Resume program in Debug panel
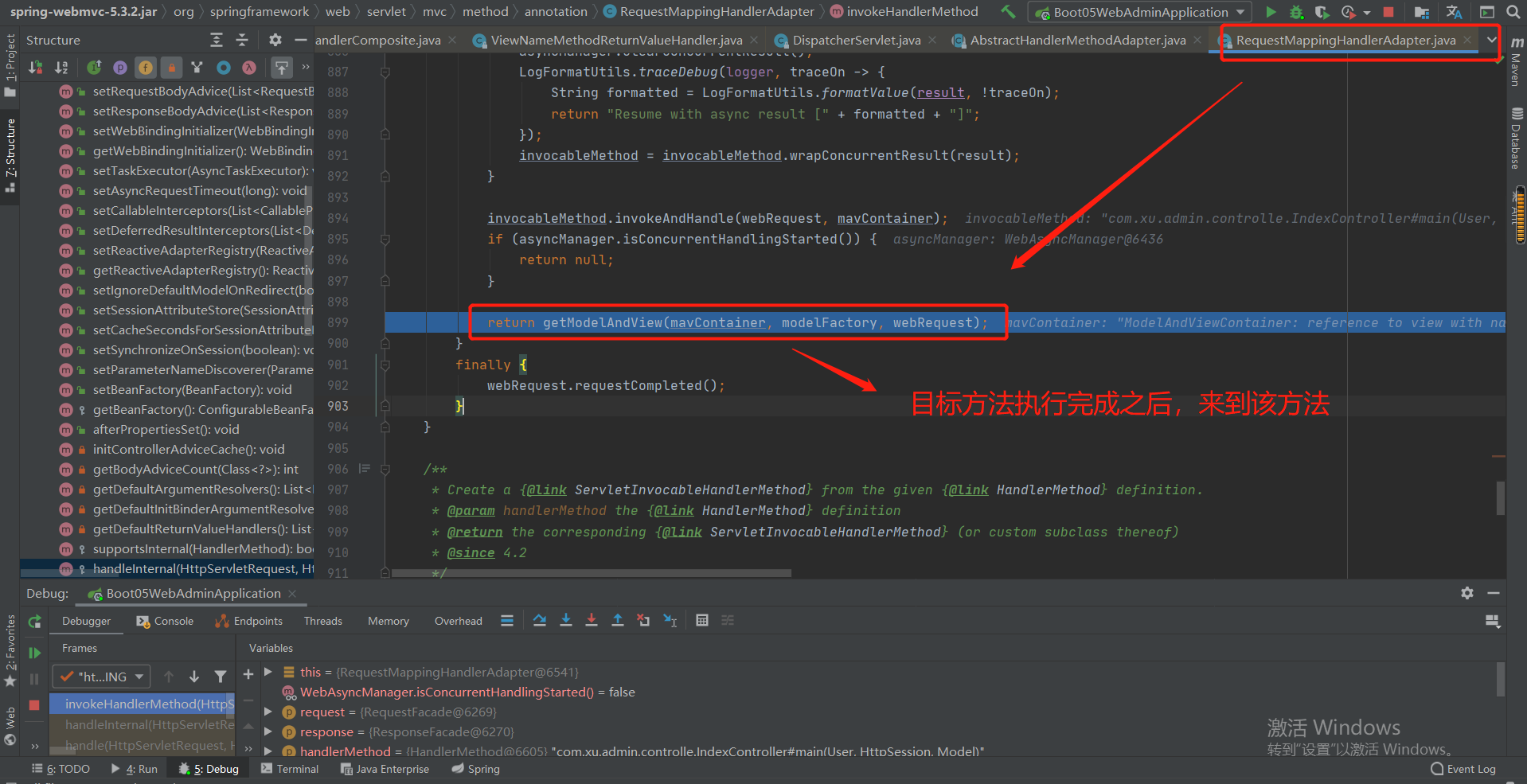The image size is (1527, 784). [x=34, y=653]
